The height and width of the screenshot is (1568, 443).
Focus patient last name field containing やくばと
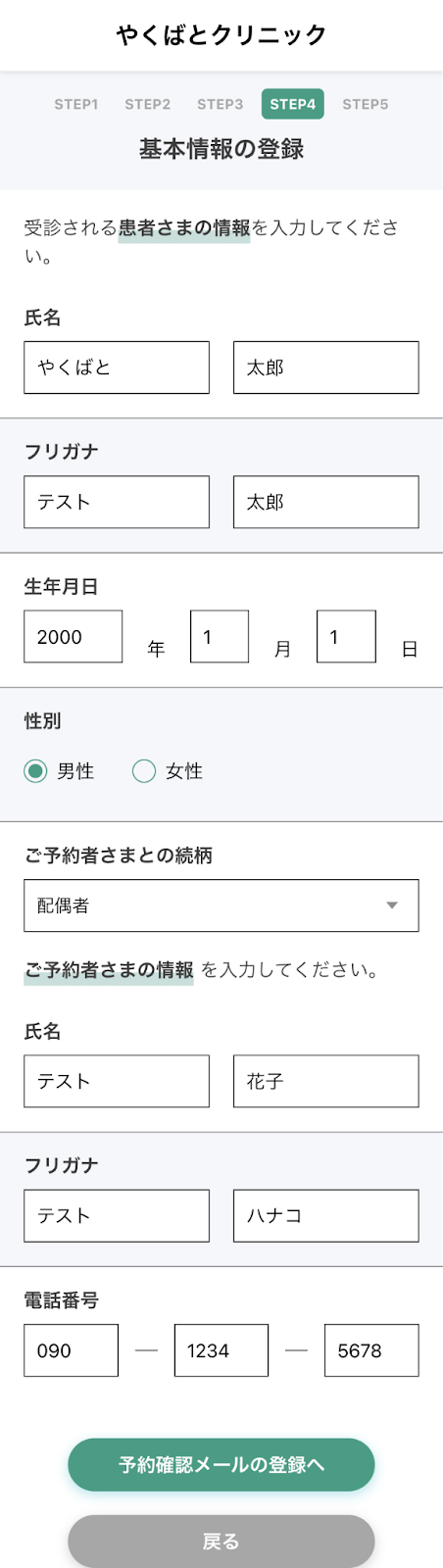[x=117, y=367]
